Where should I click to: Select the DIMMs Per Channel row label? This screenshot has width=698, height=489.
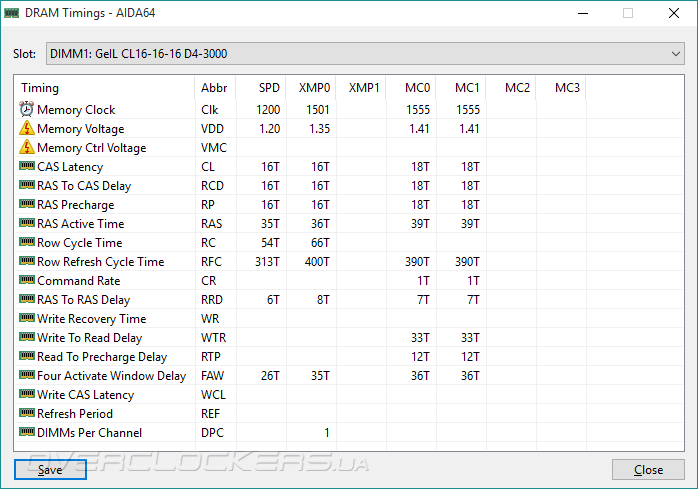(x=89, y=433)
